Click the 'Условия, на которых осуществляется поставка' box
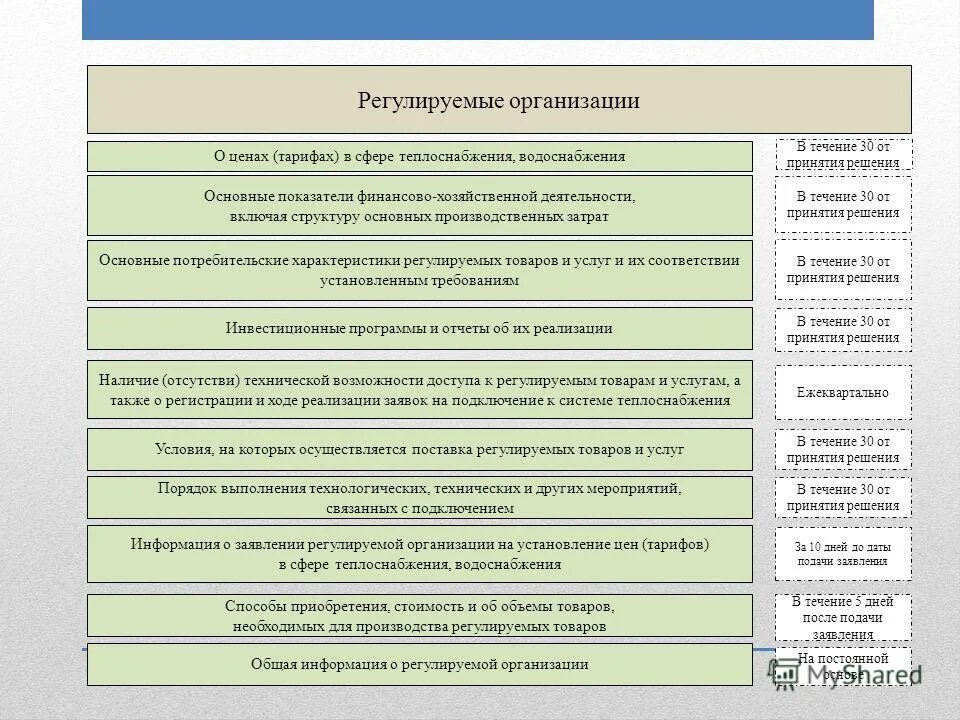 [x=420, y=449]
